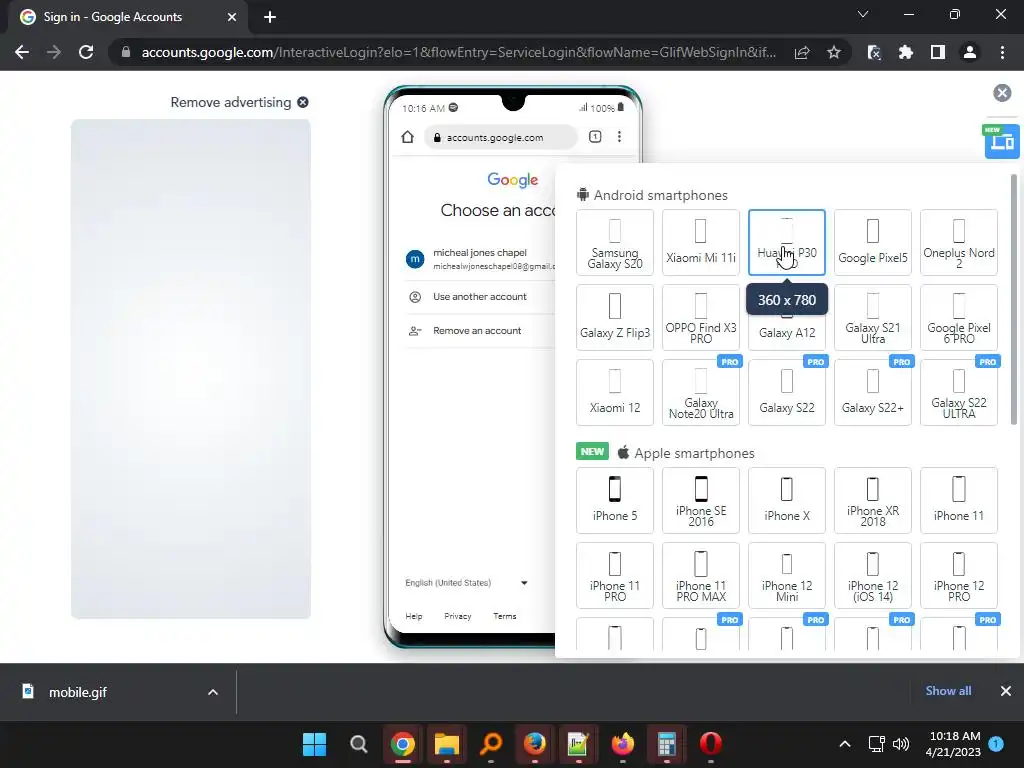Open the tab search chevron

pyautogui.click(x=863, y=14)
